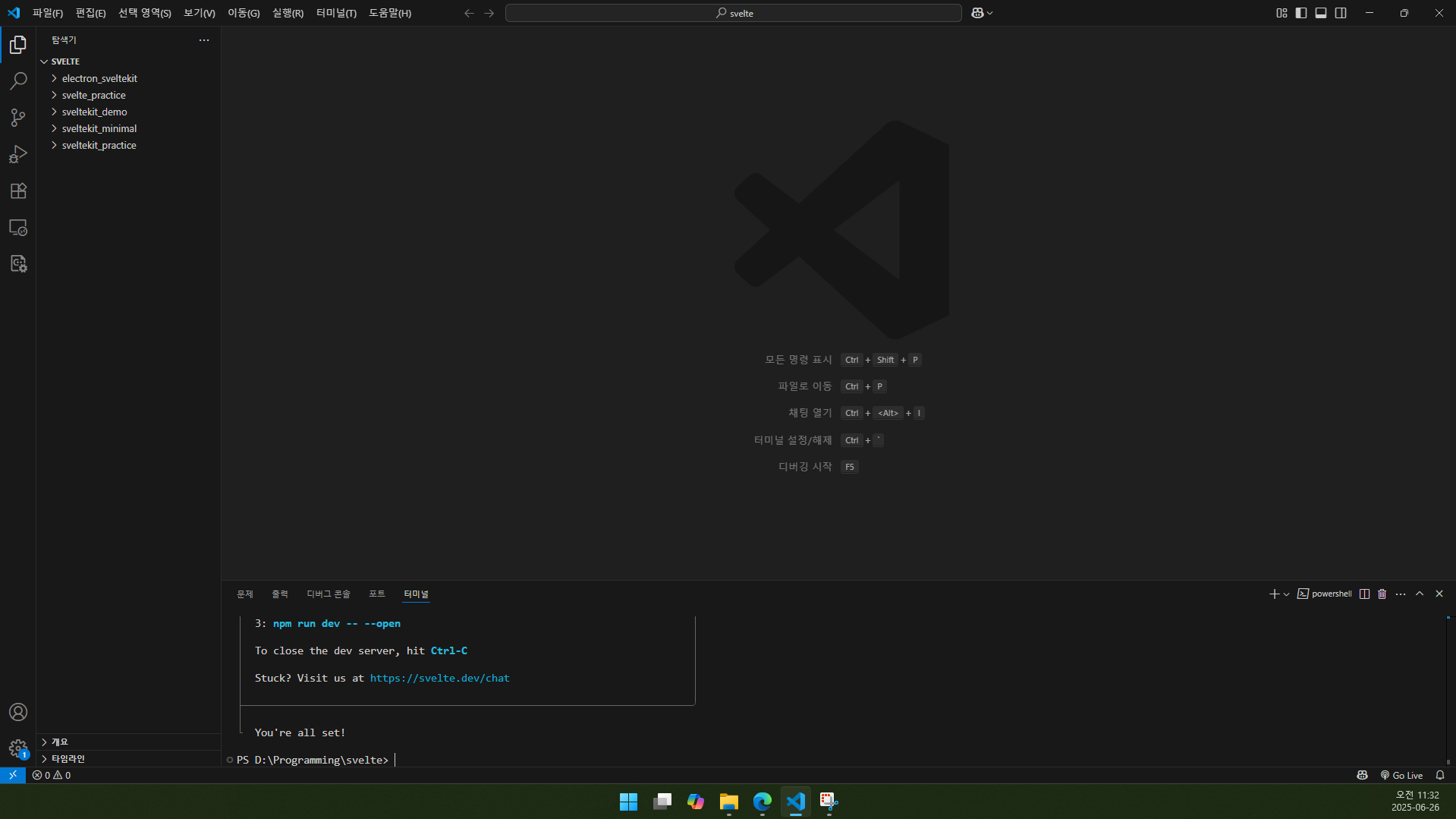Image resolution: width=1456 pixels, height=819 pixels.
Task: Open Remote Explorer view
Action: [18, 227]
